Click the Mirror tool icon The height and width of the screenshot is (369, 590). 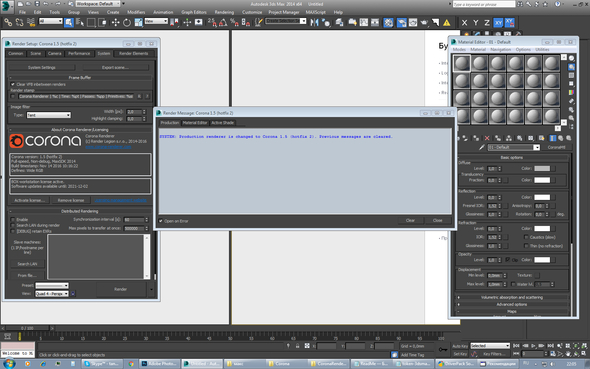(x=314, y=23)
